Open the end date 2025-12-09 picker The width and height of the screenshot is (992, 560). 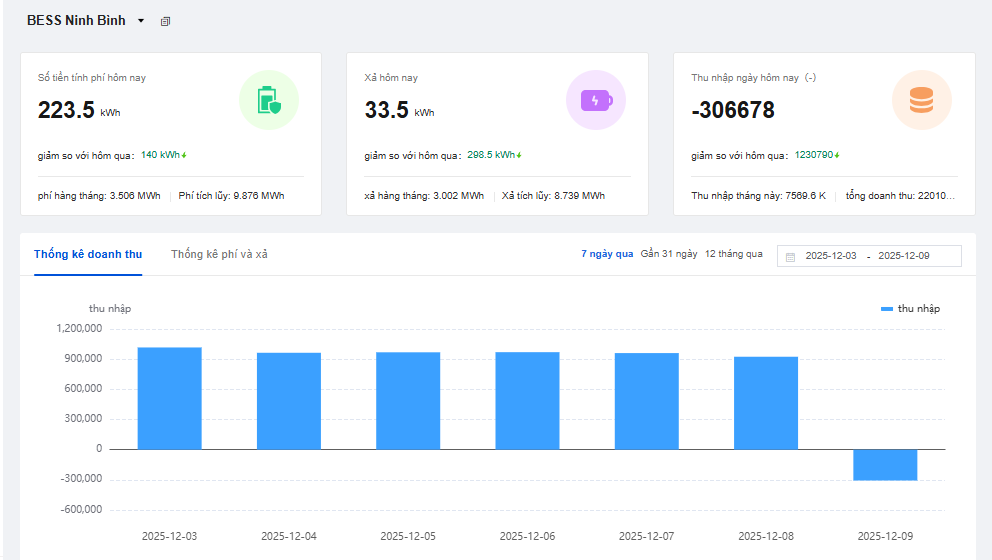904,256
